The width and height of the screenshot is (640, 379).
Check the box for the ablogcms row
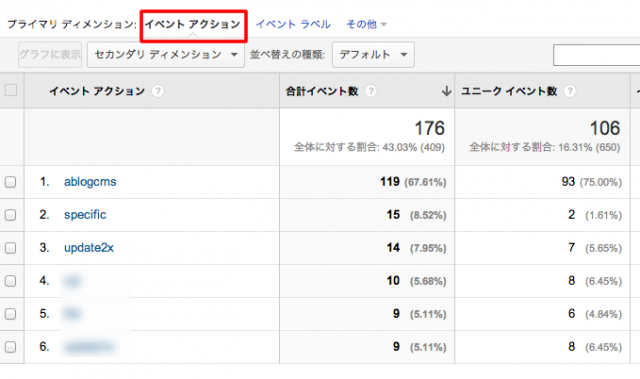11,182
